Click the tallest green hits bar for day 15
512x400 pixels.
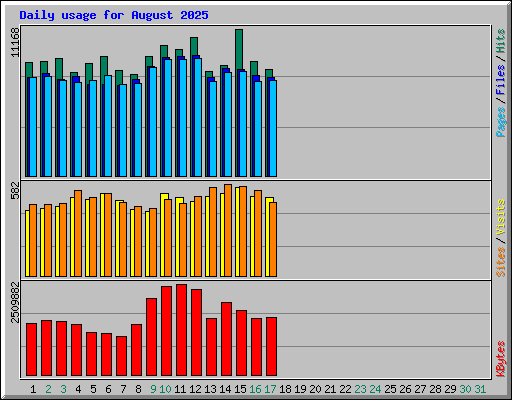click(239, 49)
